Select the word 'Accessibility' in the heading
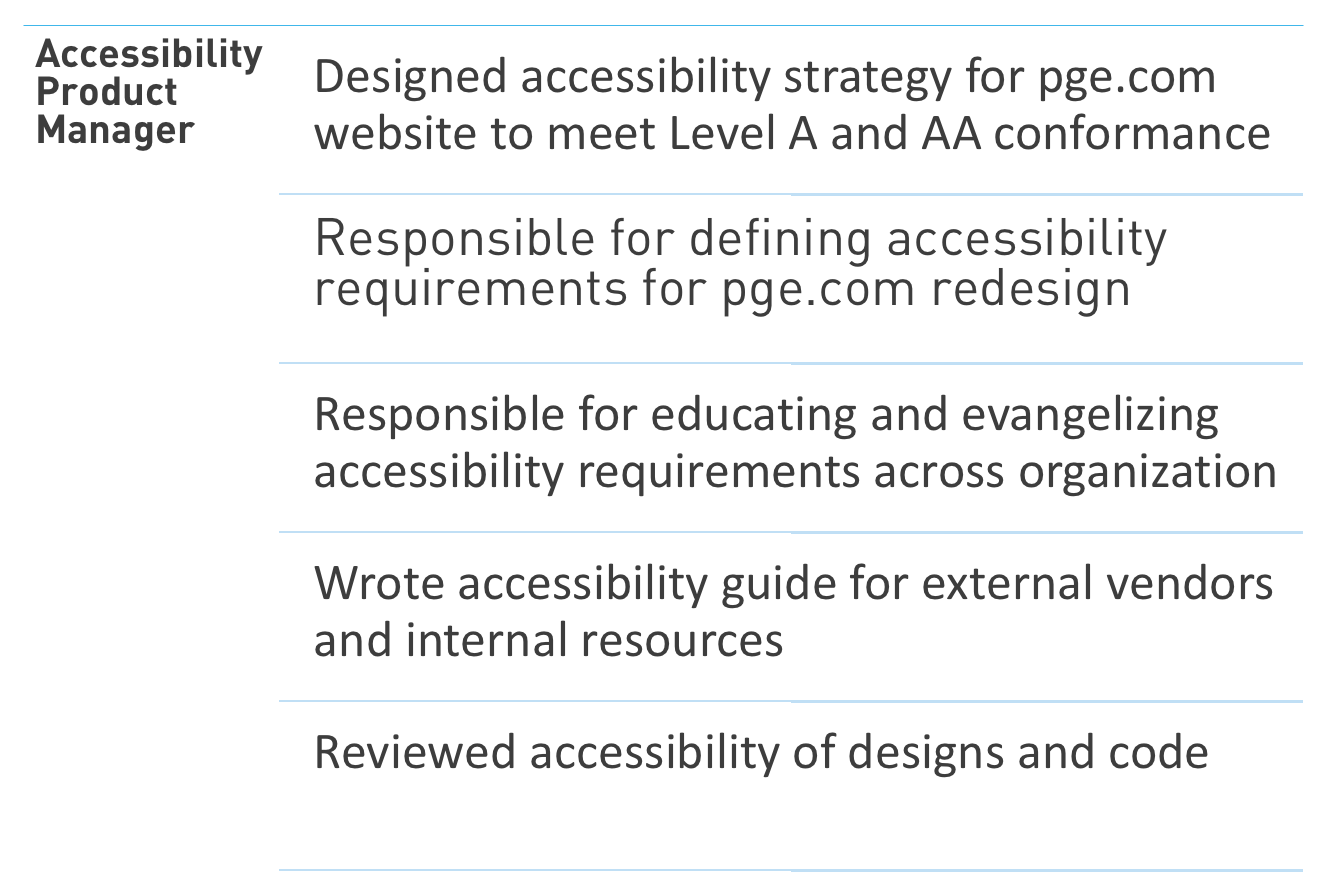Image resolution: width=1325 pixels, height=894 pixels. coord(149,54)
